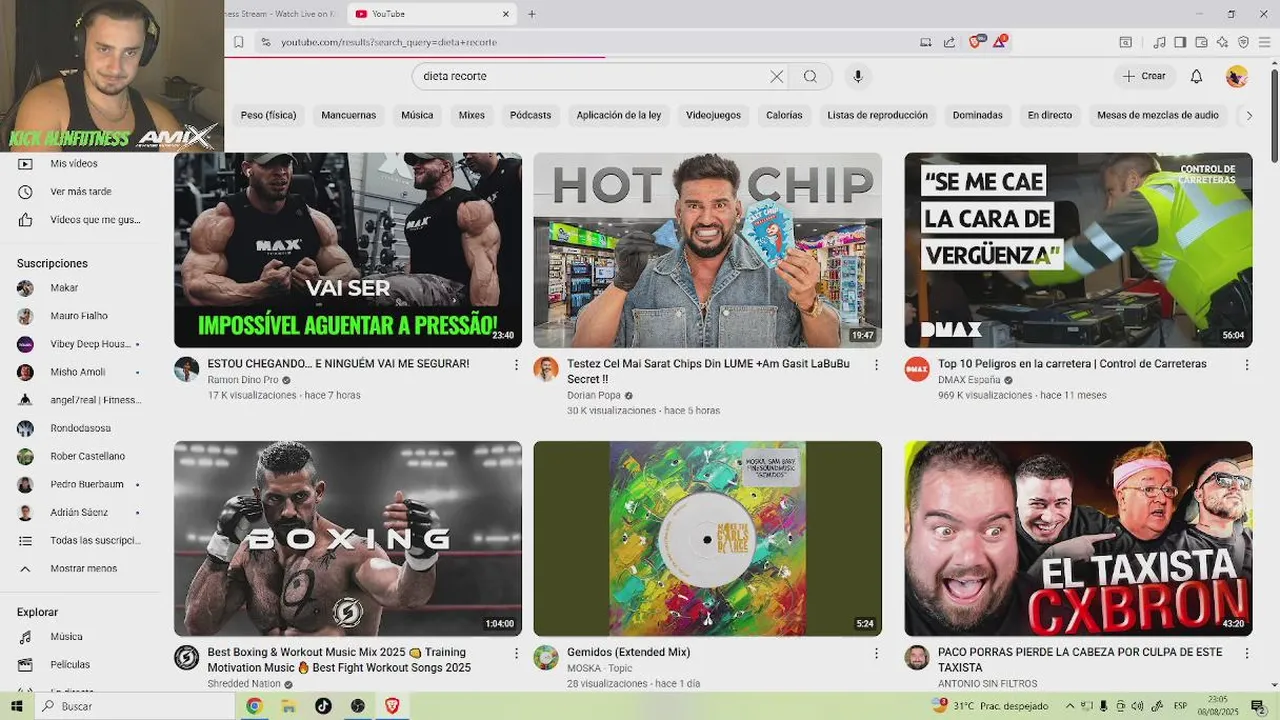Open options menu for 'PACO PORRAS' video

click(1246, 653)
